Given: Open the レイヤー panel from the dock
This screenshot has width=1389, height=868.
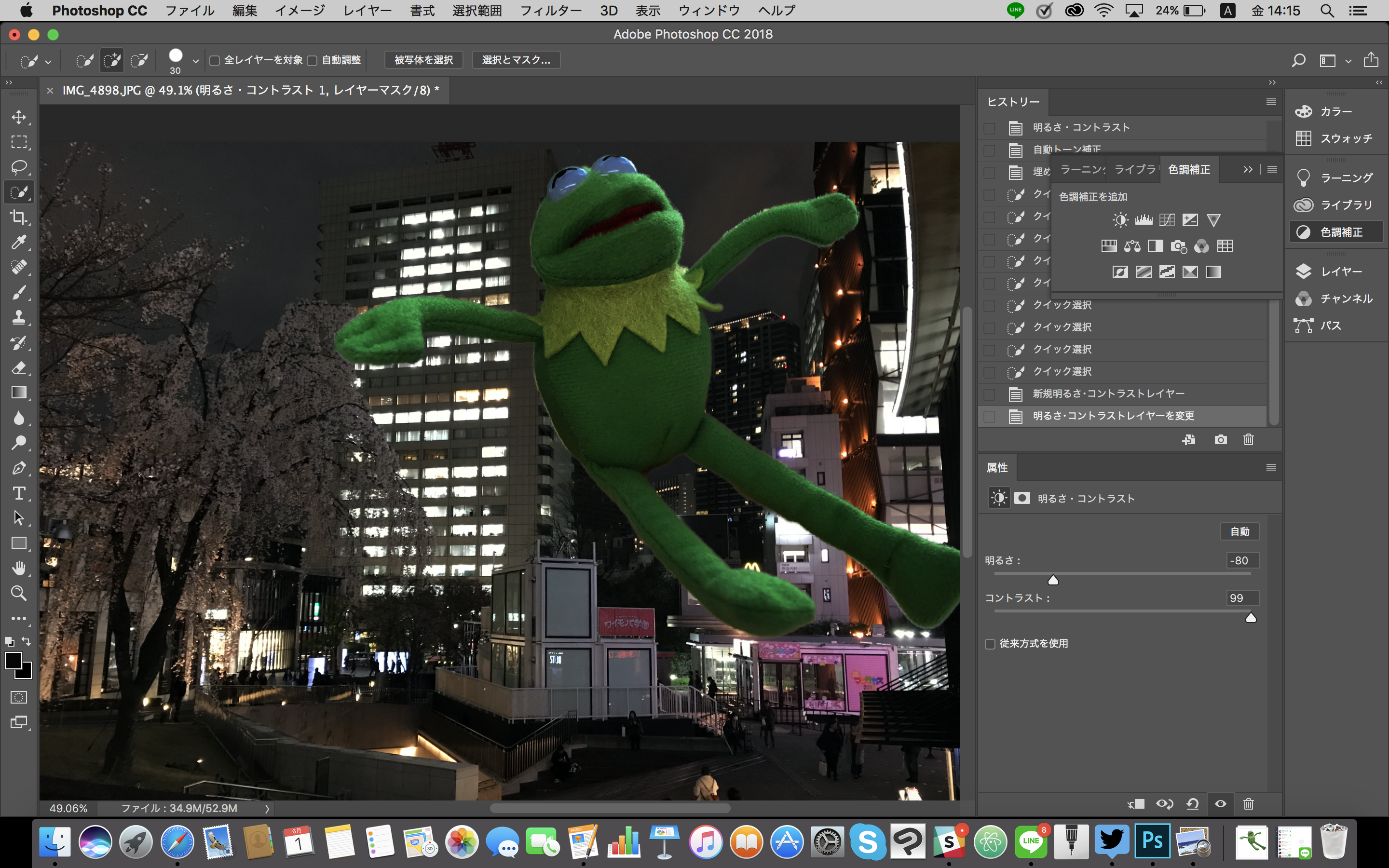Looking at the screenshot, I should point(1336,271).
